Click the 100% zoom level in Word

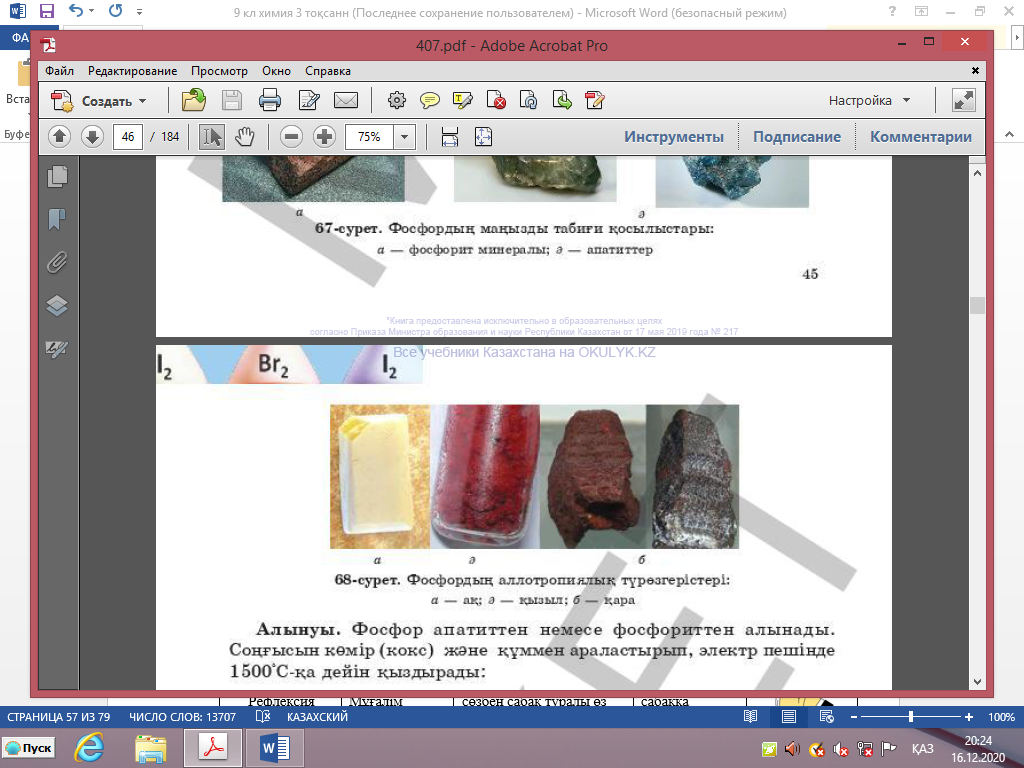[x=1001, y=717]
